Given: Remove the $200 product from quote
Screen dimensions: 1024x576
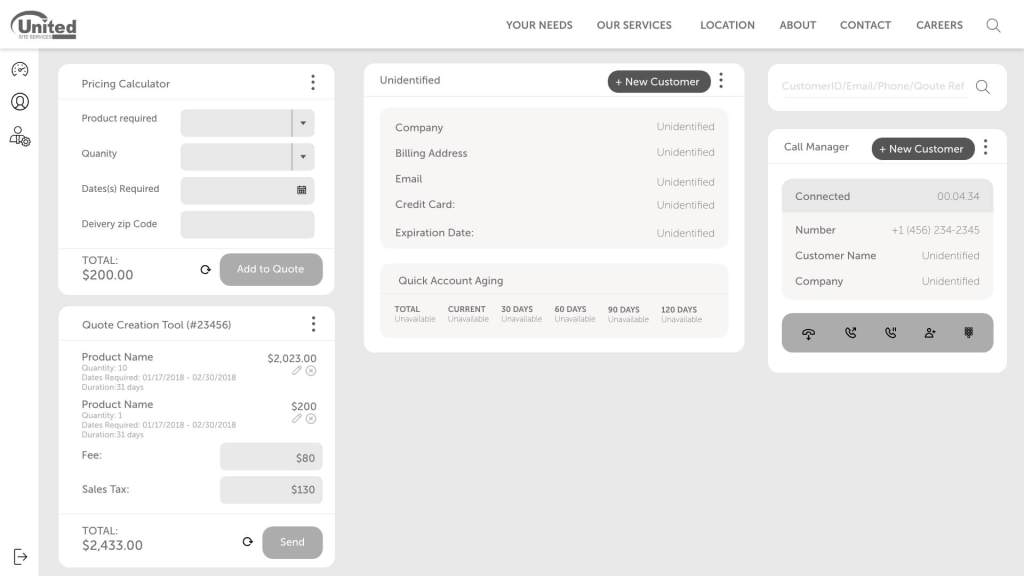Looking at the screenshot, I should click(311, 419).
